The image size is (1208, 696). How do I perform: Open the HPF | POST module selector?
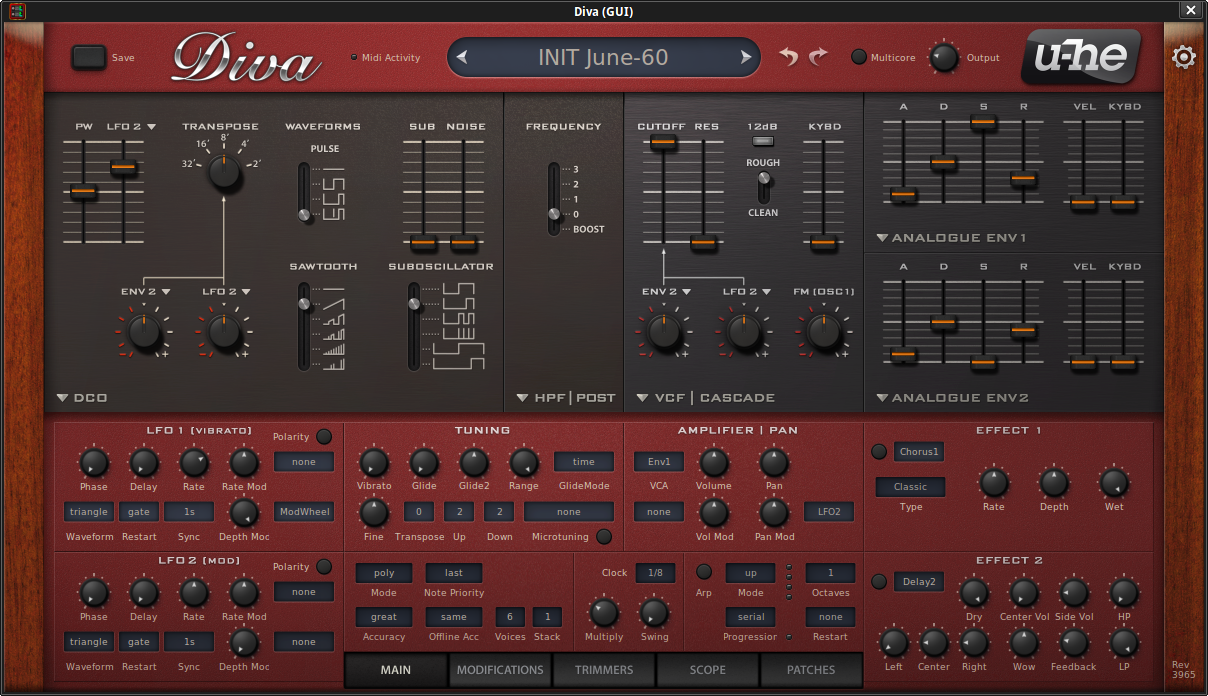[x=566, y=398]
